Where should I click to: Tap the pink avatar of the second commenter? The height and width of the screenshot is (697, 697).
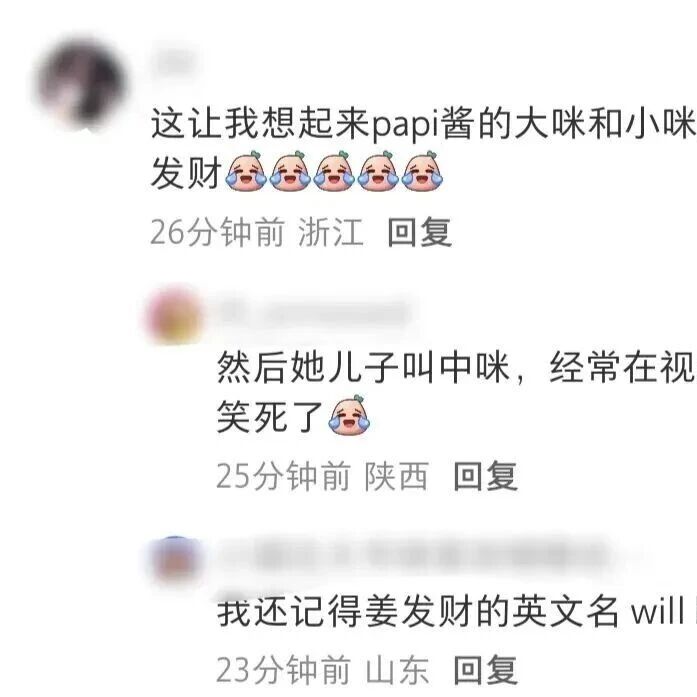click(174, 315)
